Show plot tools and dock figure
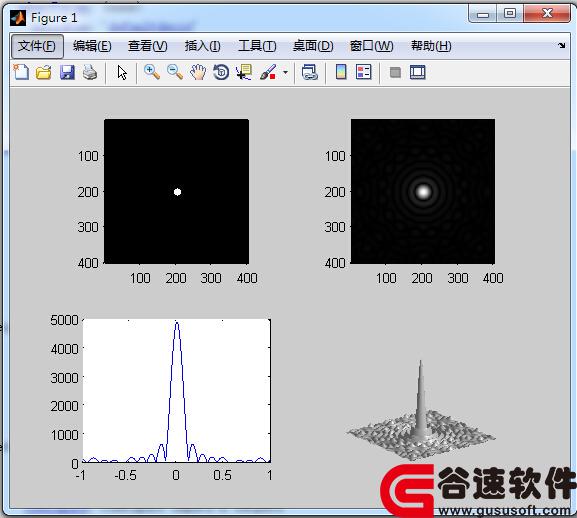The width and height of the screenshot is (577, 518). tap(418, 72)
